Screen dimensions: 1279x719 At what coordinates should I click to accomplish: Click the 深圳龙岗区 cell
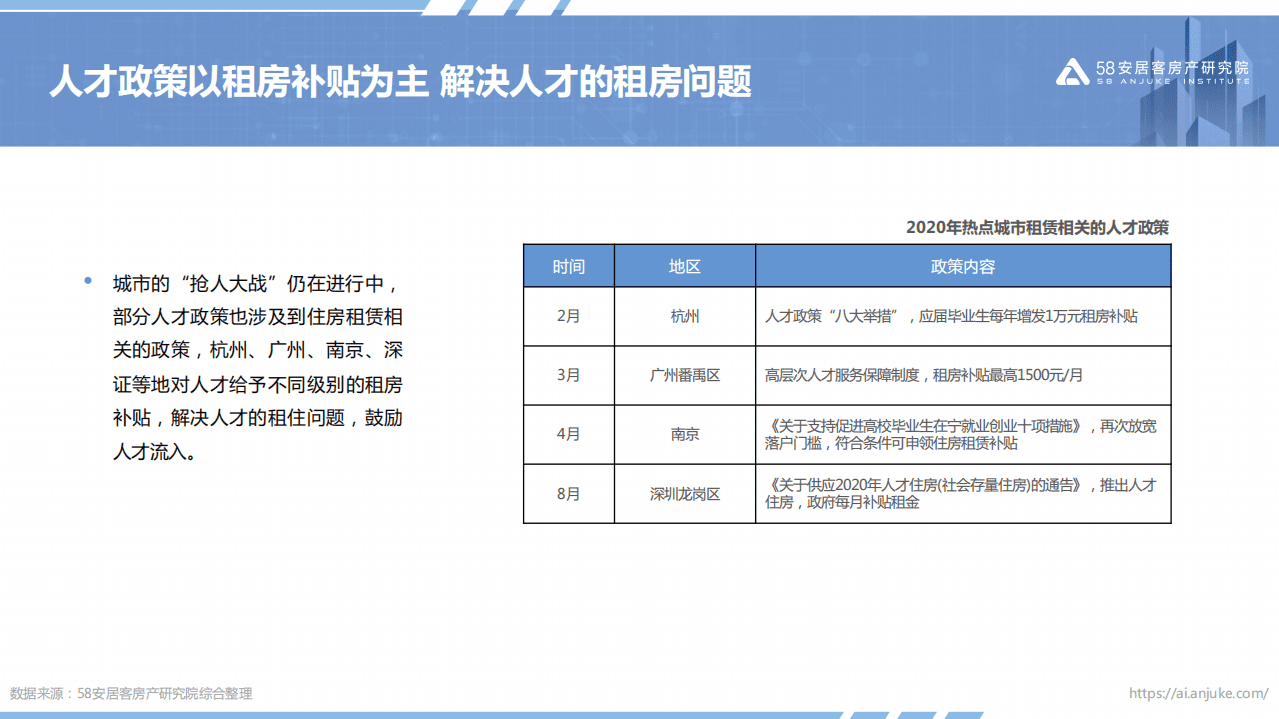[685, 493]
